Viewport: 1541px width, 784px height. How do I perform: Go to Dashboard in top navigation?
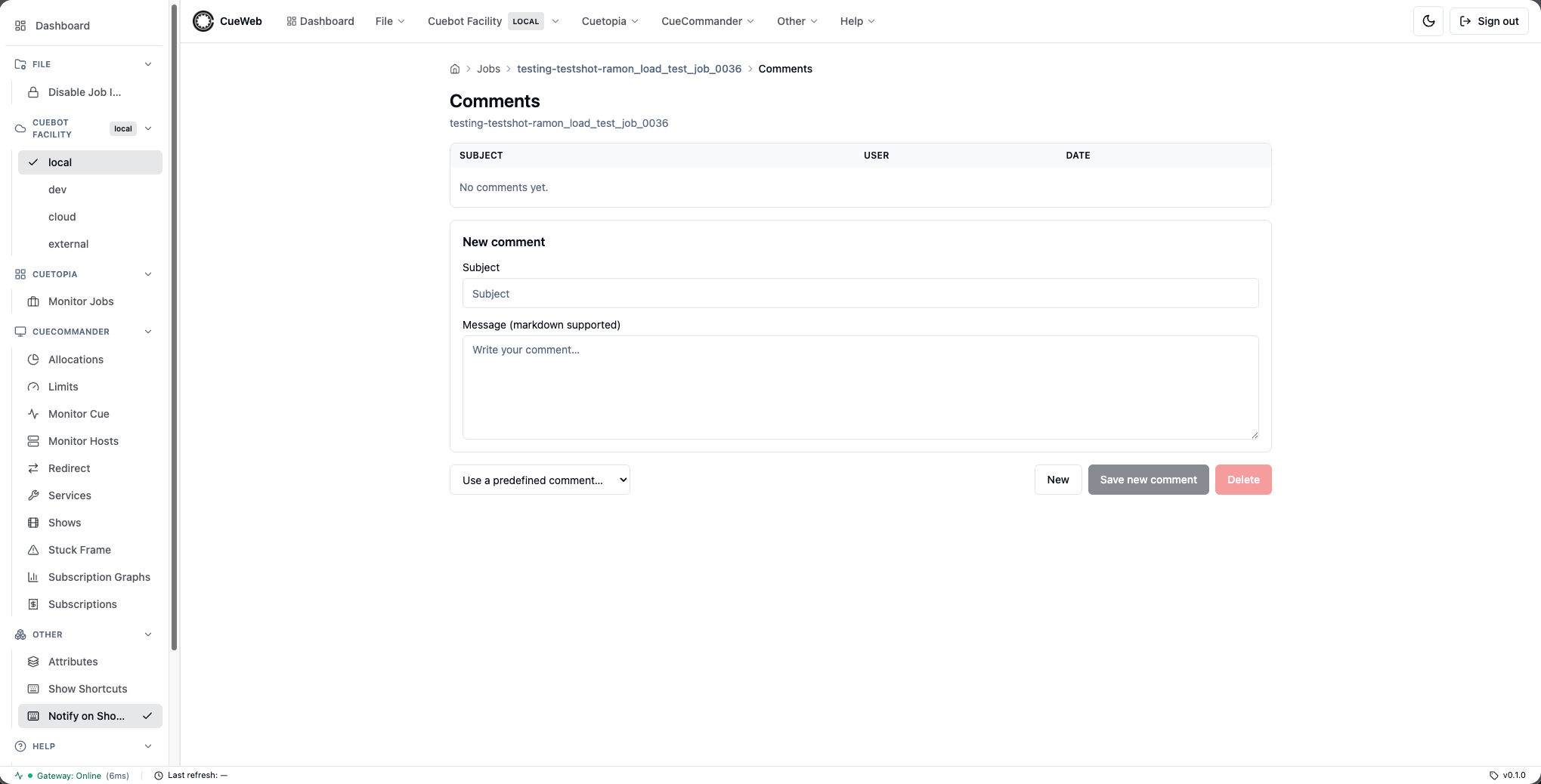320,21
